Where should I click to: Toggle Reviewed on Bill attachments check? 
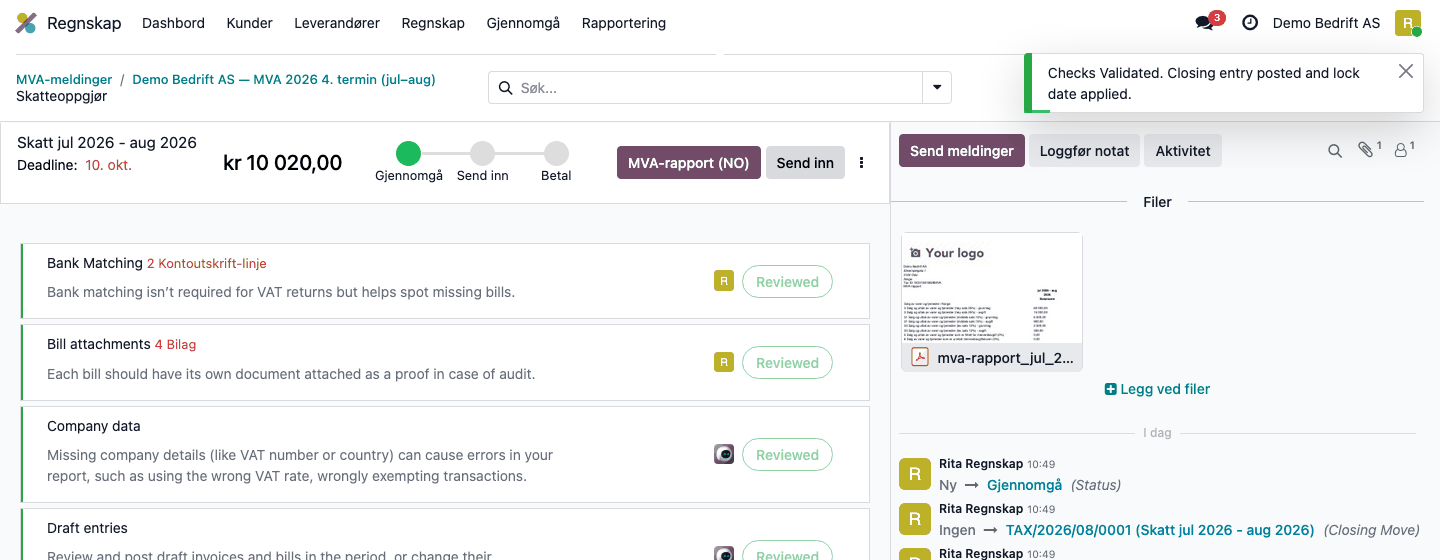787,363
